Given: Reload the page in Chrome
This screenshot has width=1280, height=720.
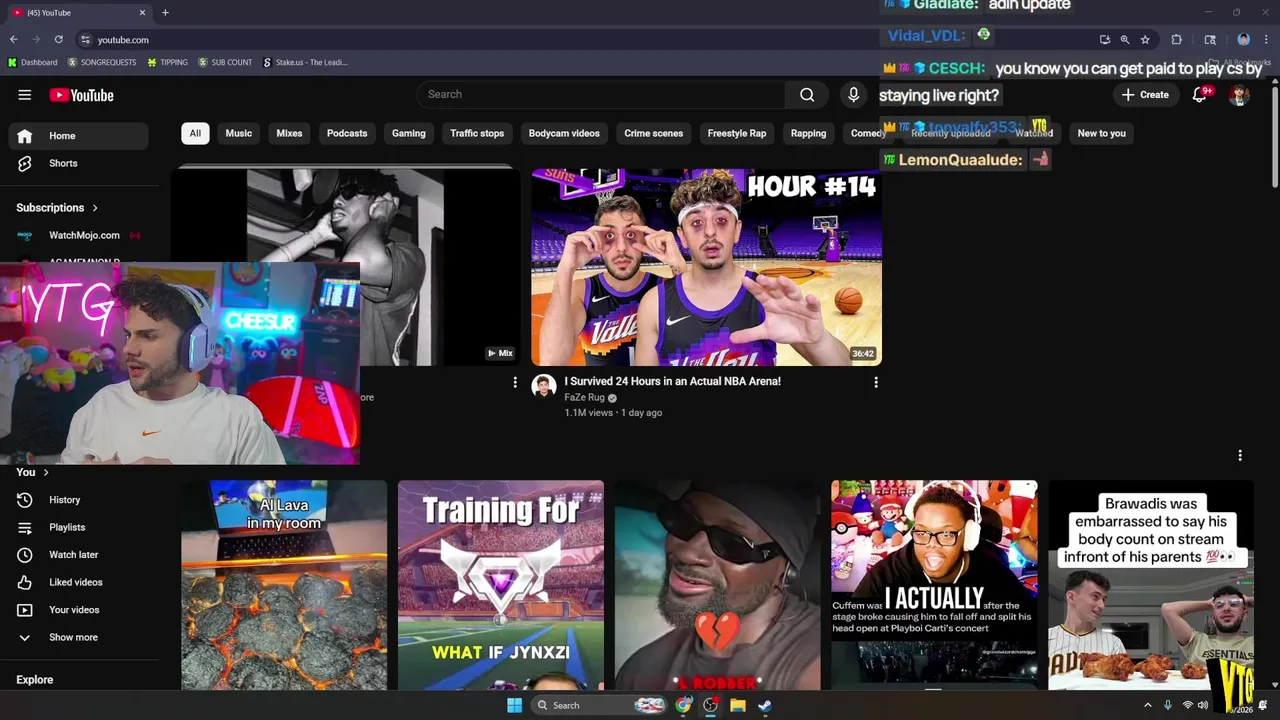Looking at the screenshot, I should [58, 39].
